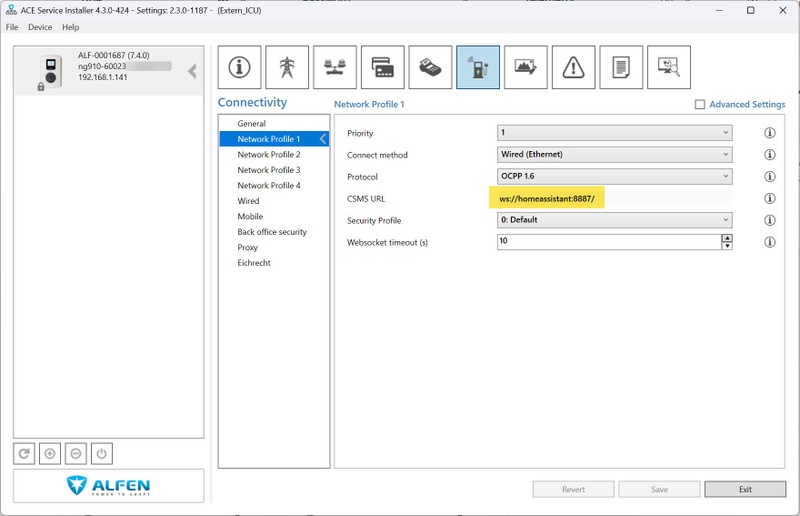Image resolution: width=800 pixels, height=516 pixels.
Task: Open the display image settings icon
Action: click(x=526, y=67)
